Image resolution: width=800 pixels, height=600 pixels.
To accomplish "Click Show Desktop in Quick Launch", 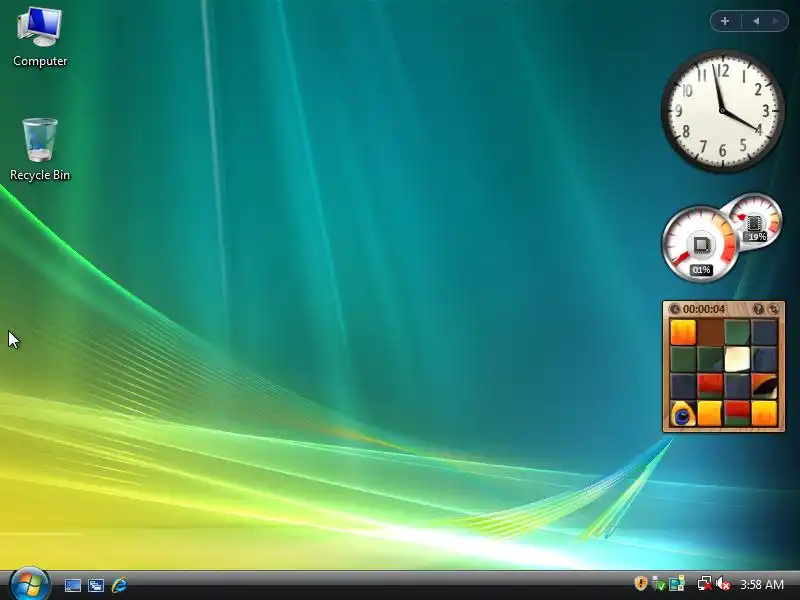I will point(72,585).
